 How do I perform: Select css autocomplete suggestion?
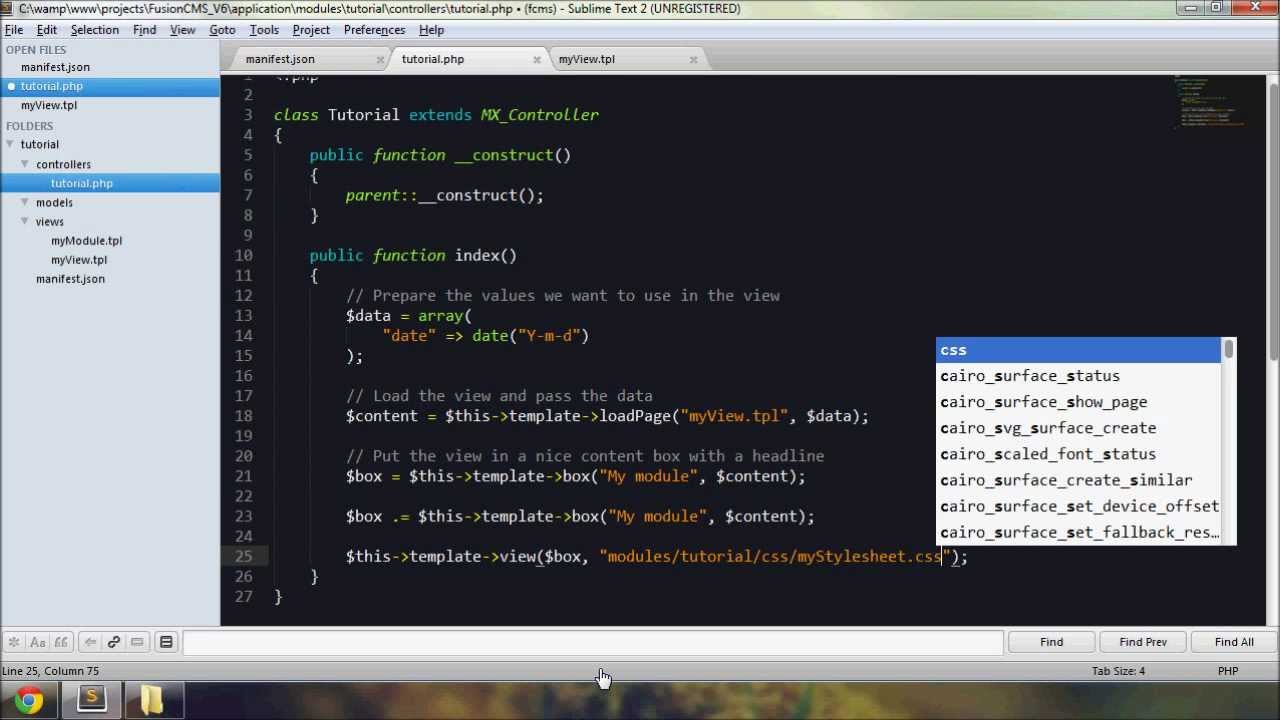coord(1078,350)
